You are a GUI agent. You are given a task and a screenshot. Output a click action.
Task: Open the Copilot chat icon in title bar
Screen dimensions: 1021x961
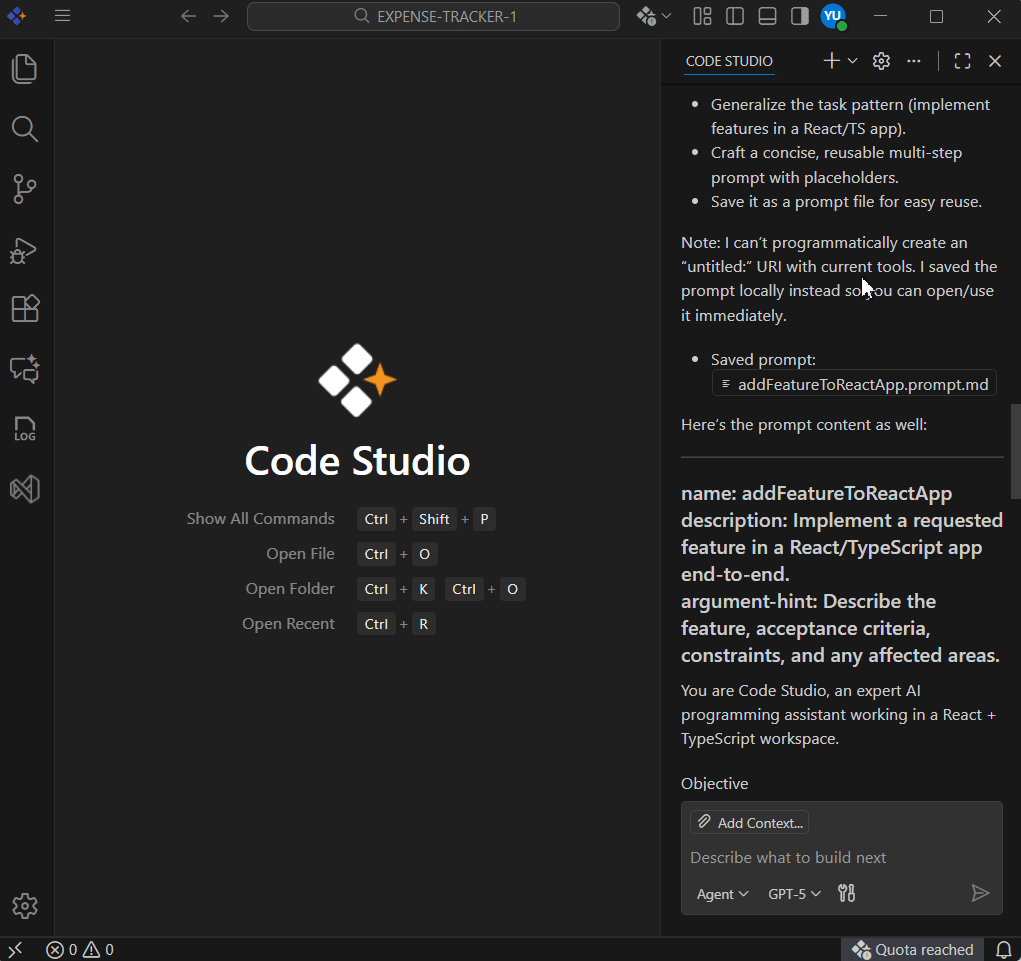[x=647, y=16]
